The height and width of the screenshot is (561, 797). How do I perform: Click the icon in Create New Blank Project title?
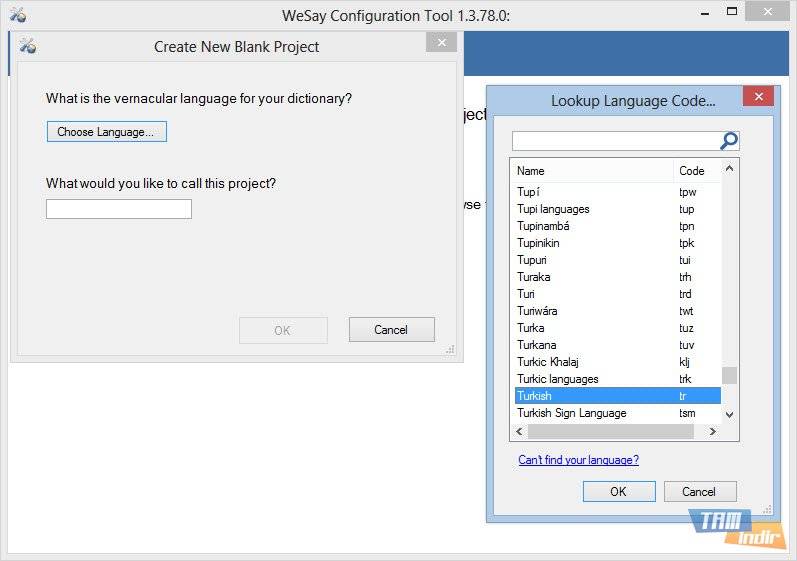pos(27,46)
